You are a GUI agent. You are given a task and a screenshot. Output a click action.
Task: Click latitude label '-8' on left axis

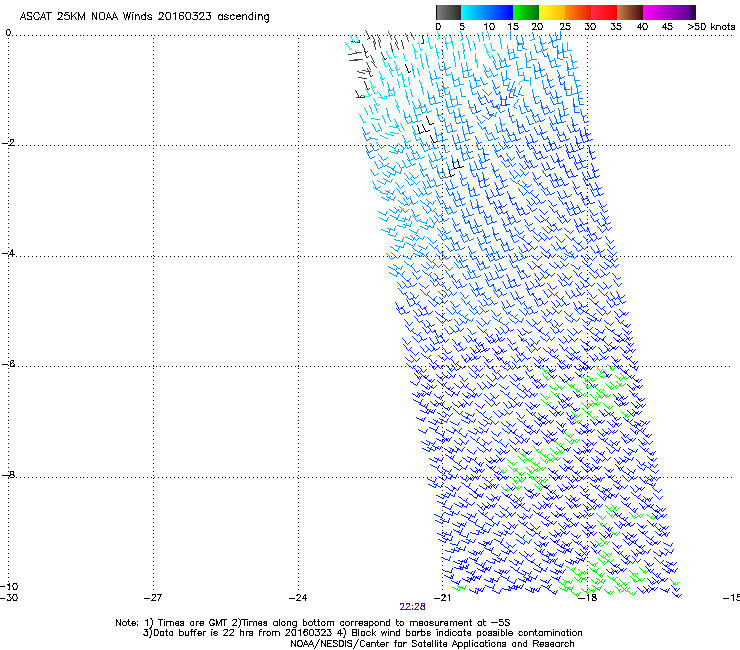[x=8, y=475]
